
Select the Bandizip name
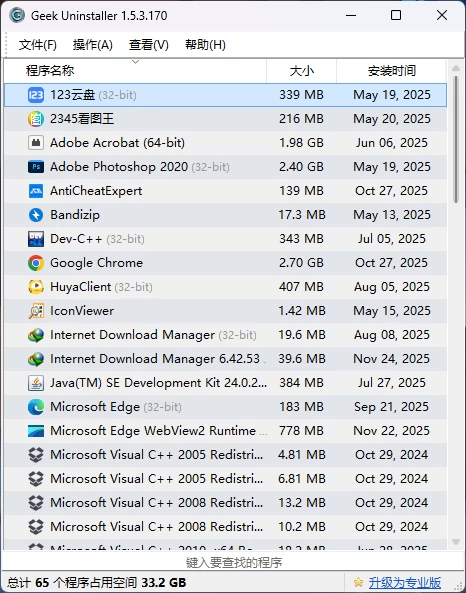click(x=75, y=215)
